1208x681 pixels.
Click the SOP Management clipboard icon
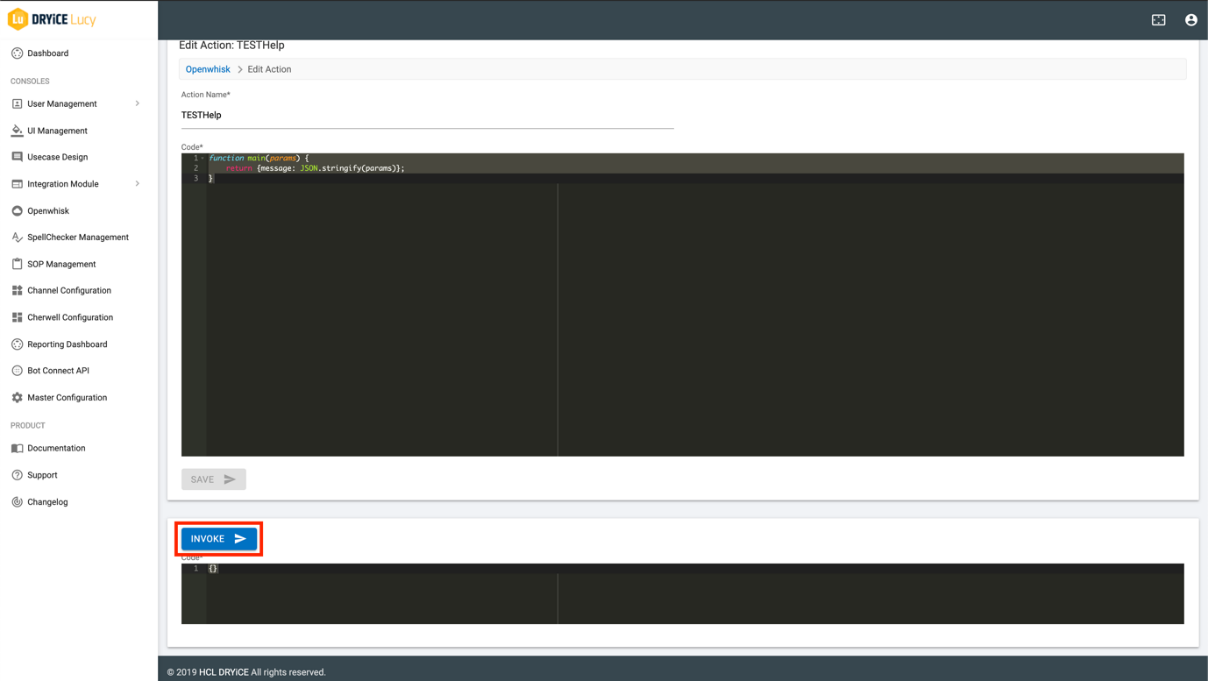[17, 264]
